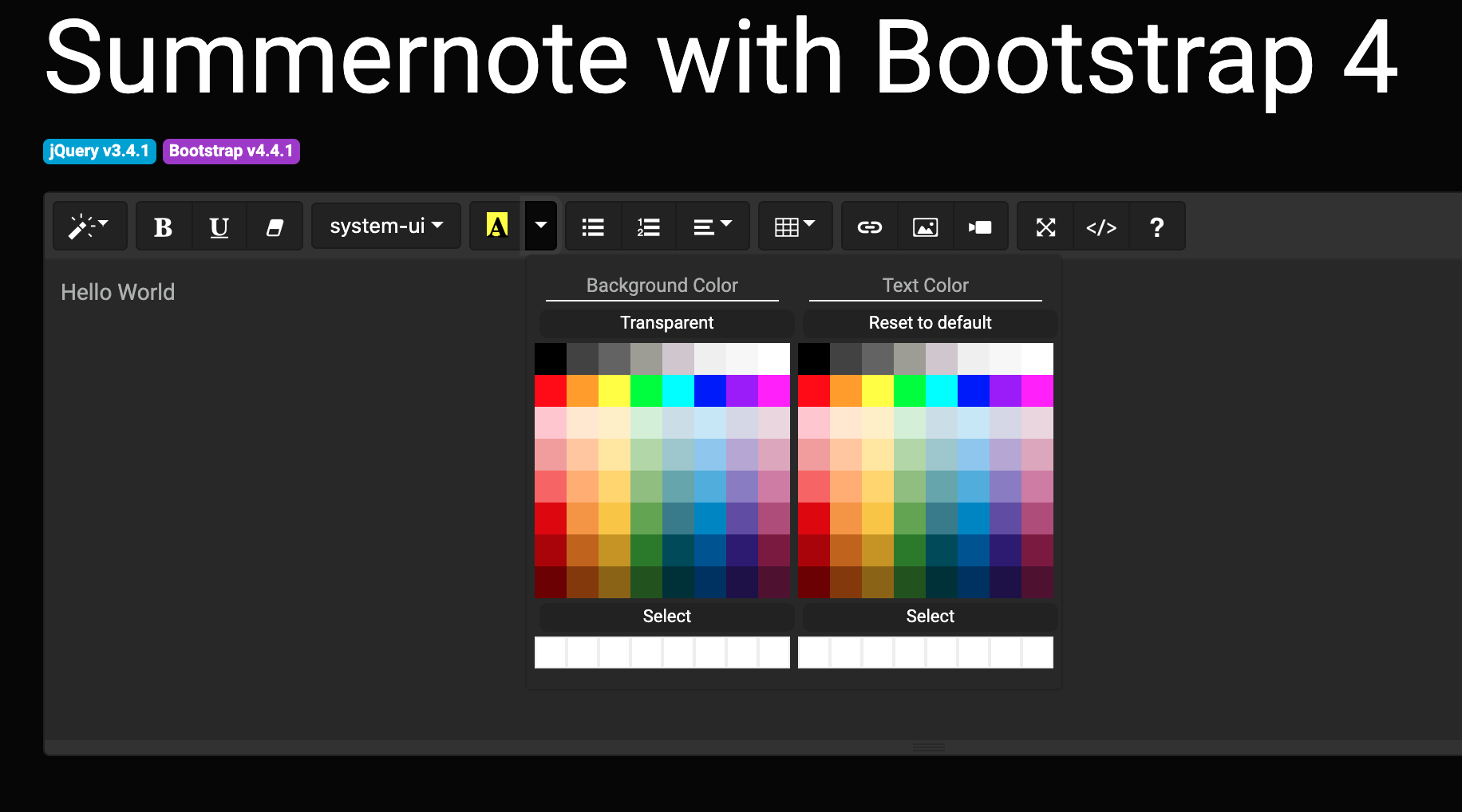Toggle underline formatting
Image resolution: width=1462 pixels, height=812 pixels.
pos(219,227)
